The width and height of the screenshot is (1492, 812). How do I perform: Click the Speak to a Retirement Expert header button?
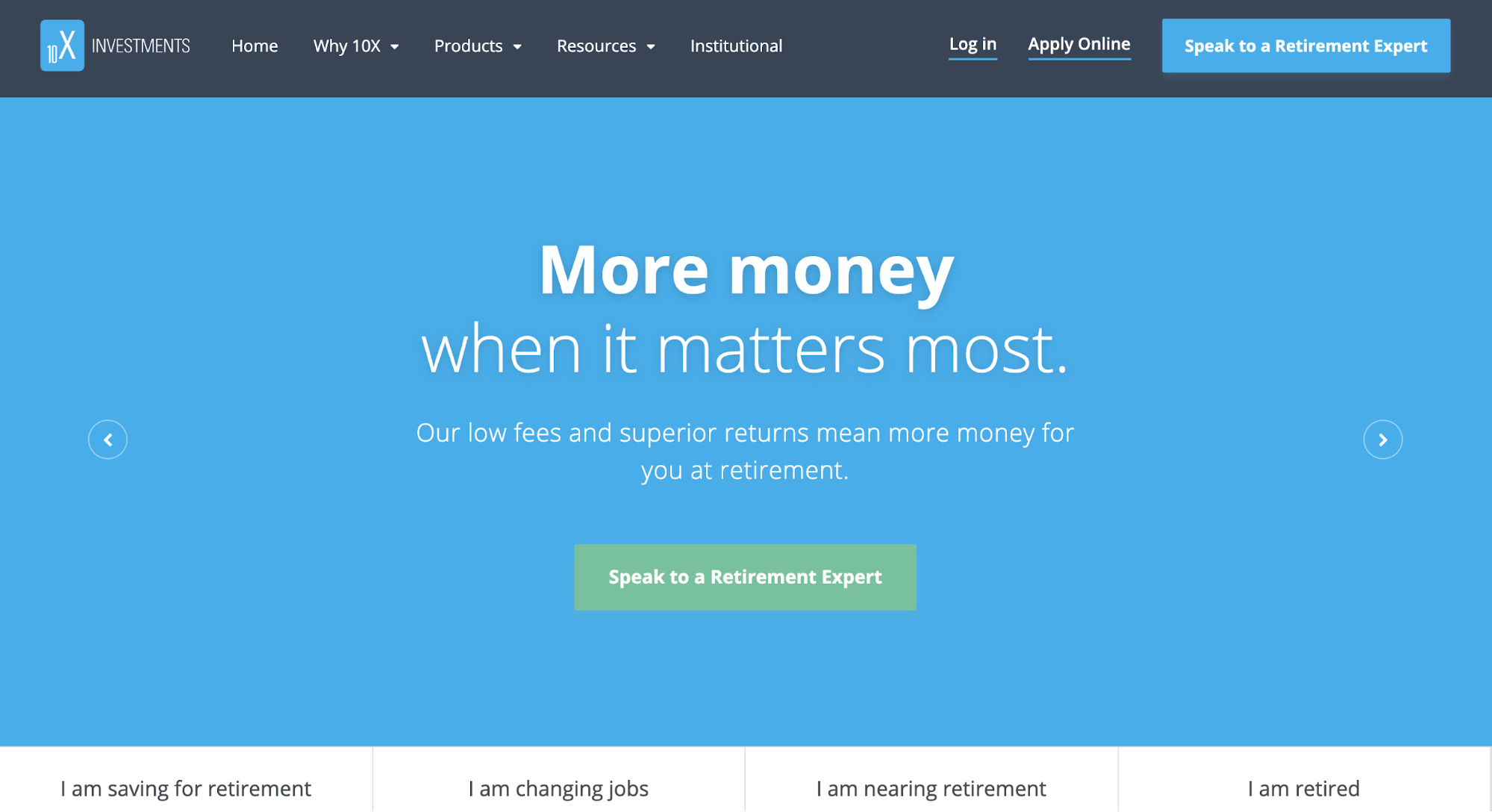[1306, 46]
